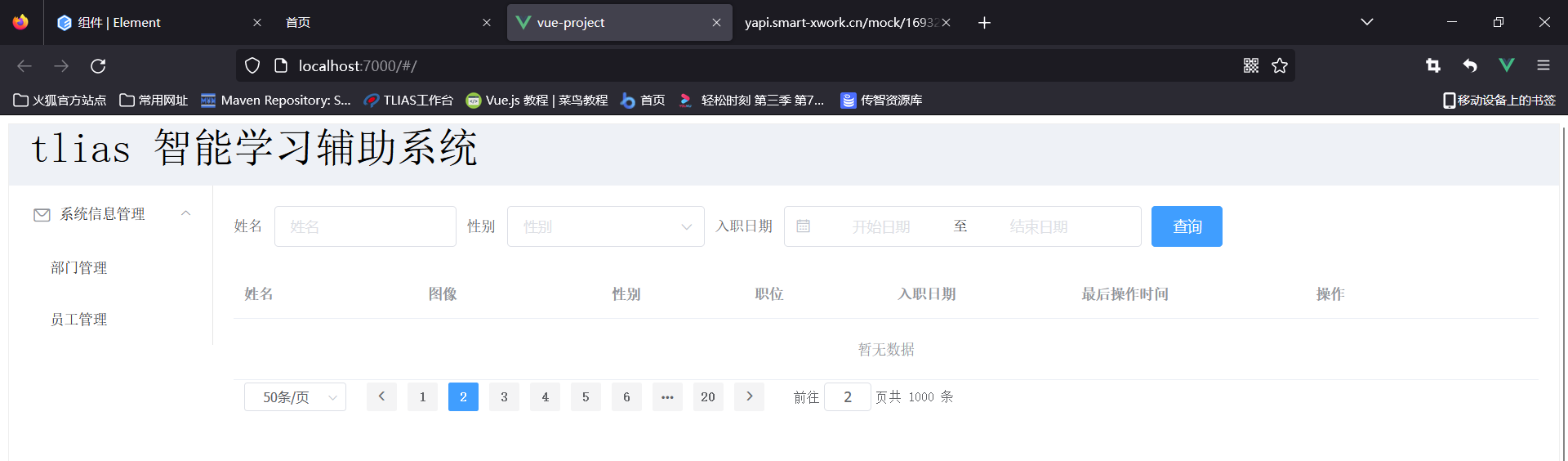Go to previous pagination page arrow

pyautogui.click(x=381, y=396)
